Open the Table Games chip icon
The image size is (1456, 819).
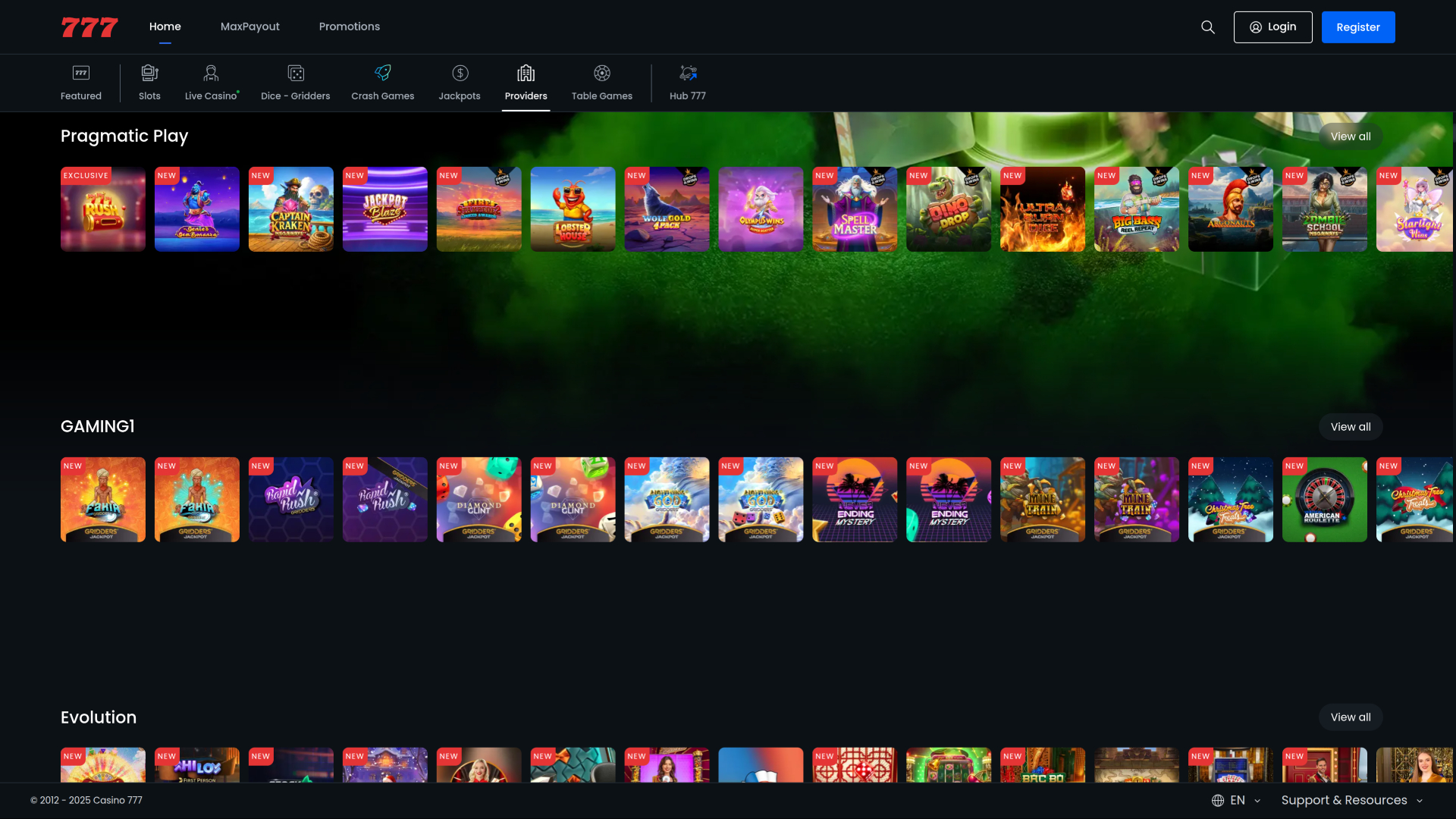pos(602,73)
